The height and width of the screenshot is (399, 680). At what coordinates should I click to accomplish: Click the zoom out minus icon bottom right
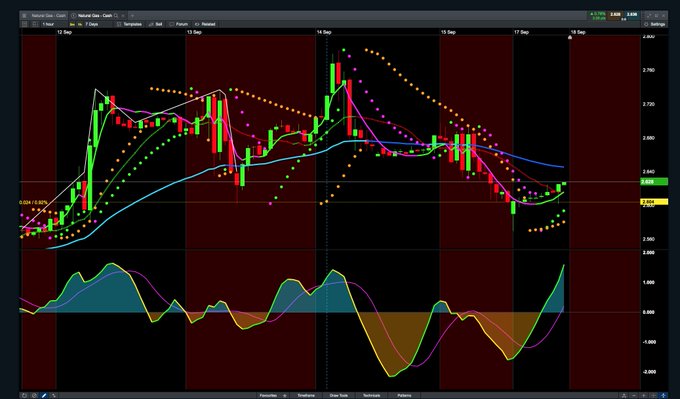(634, 396)
